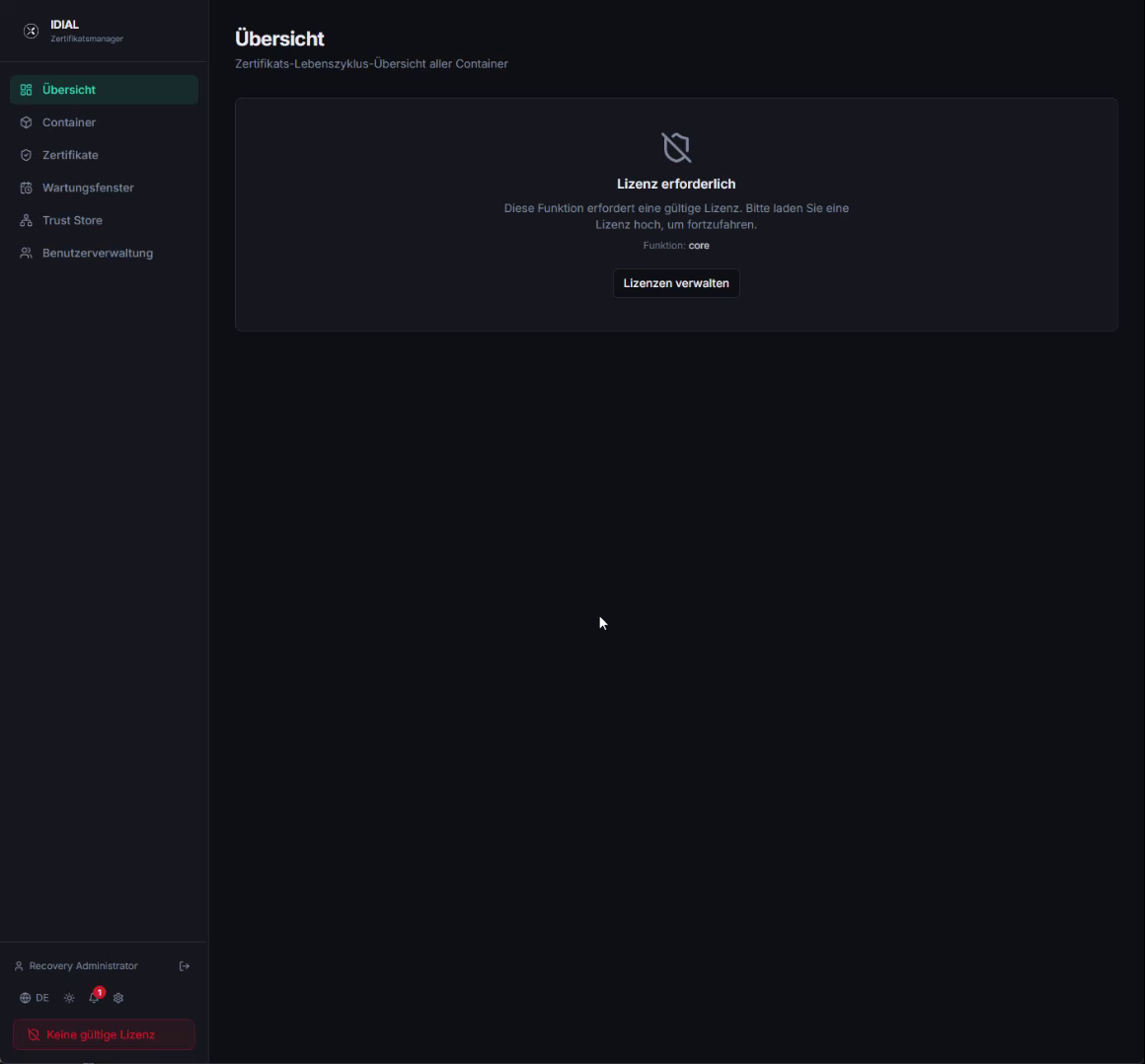Click the Container cube icon
The height and width of the screenshot is (1064, 1145).
coord(27,122)
